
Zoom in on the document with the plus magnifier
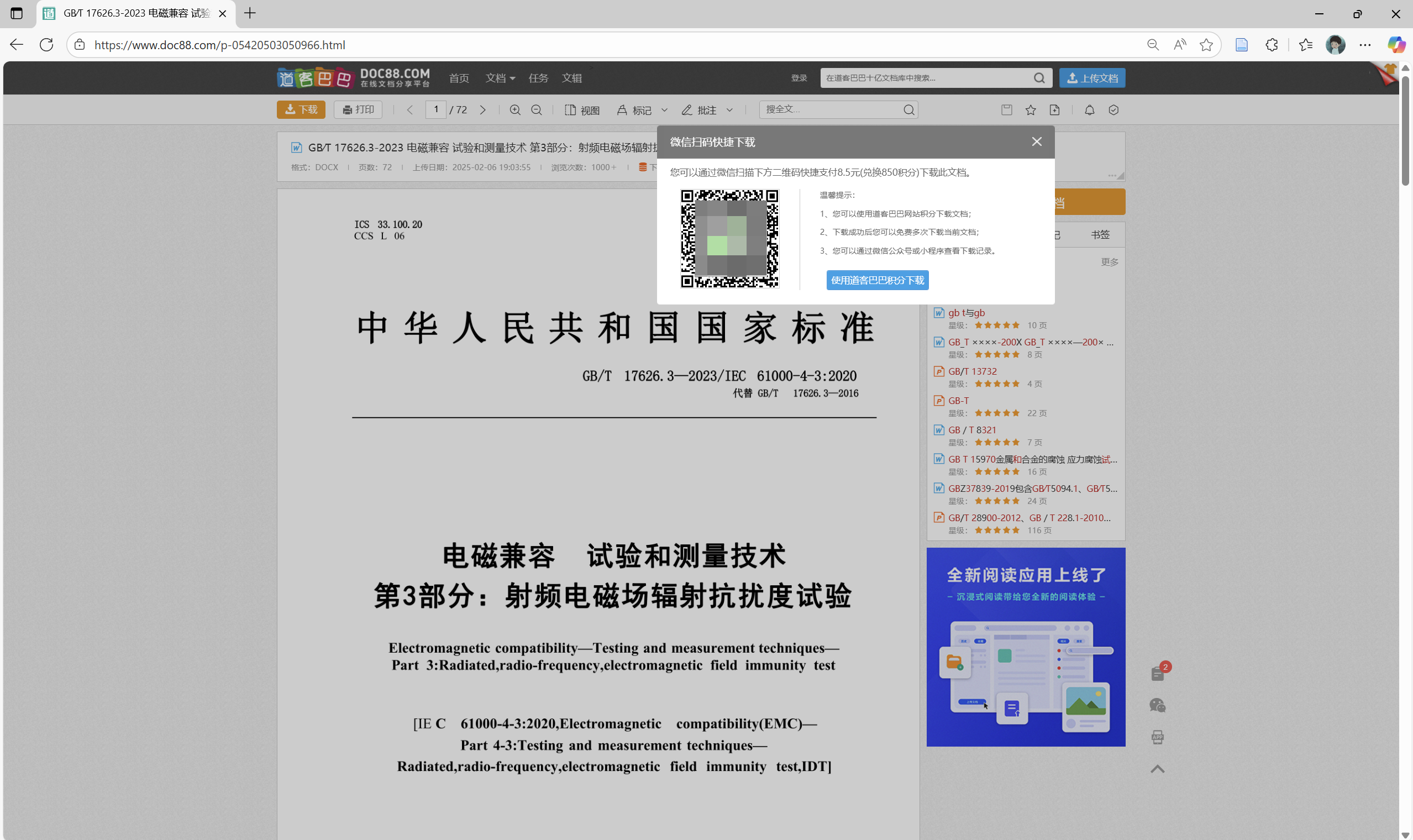[515, 110]
